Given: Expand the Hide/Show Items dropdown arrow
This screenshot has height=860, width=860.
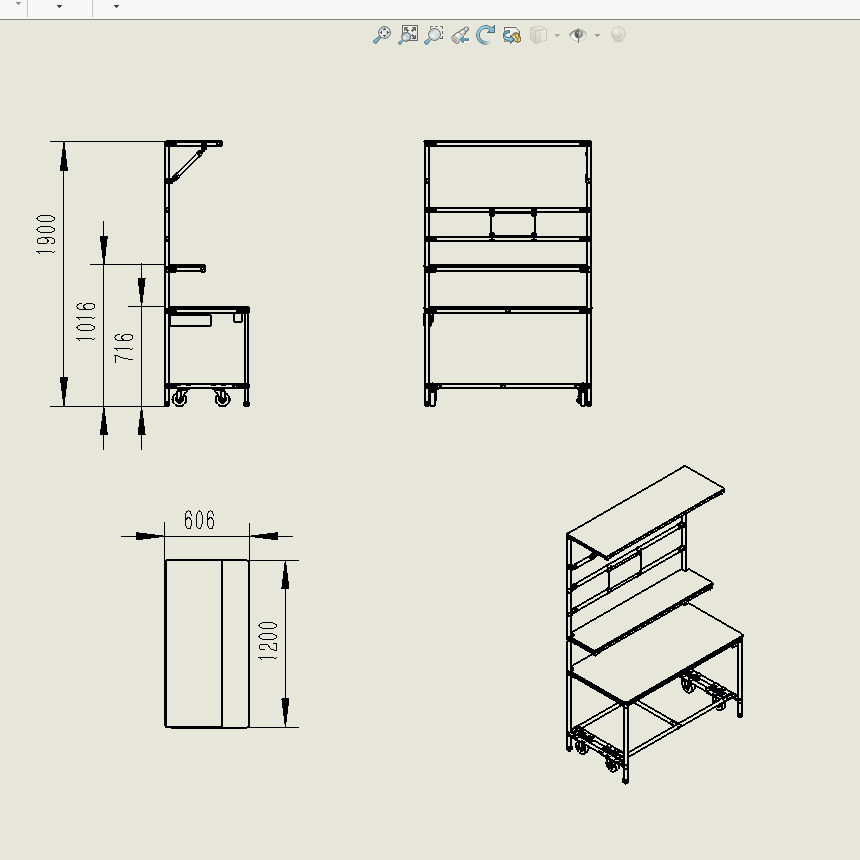Looking at the screenshot, I should coord(597,36).
